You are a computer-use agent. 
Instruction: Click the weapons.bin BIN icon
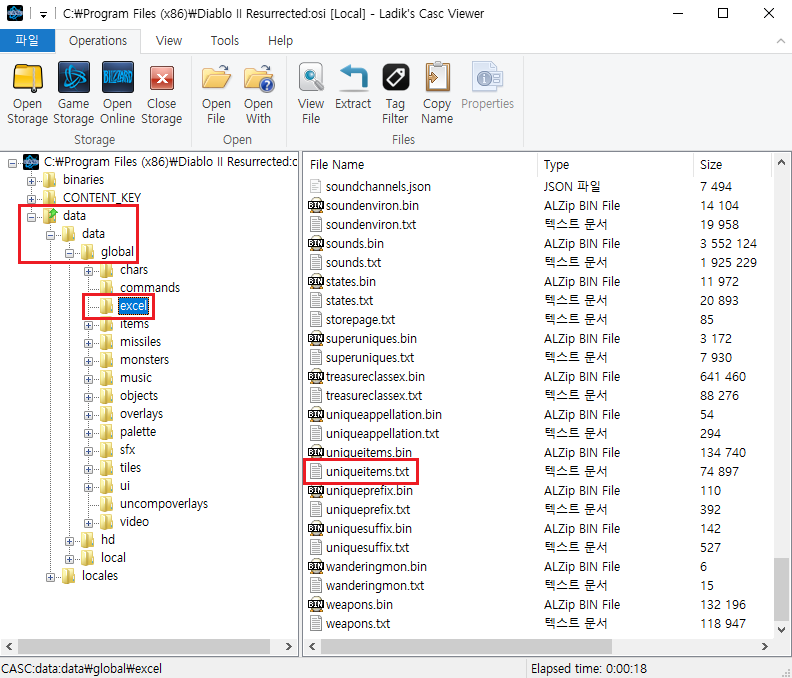click(316, 604)
